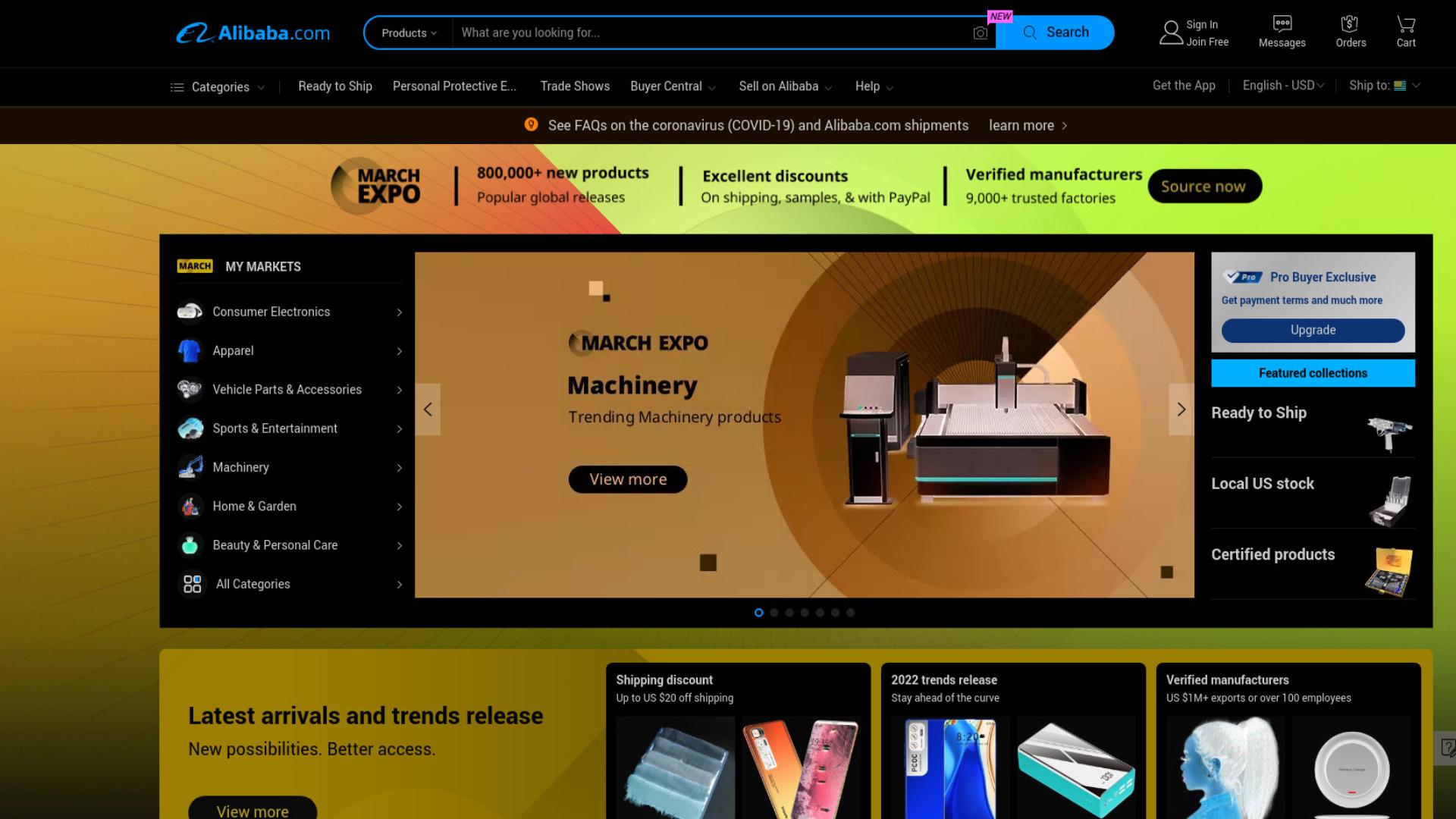Open Trade Shows nav item
Image resolution: width=1456 pixels, height=819 pixels.
tap(575, 86)
